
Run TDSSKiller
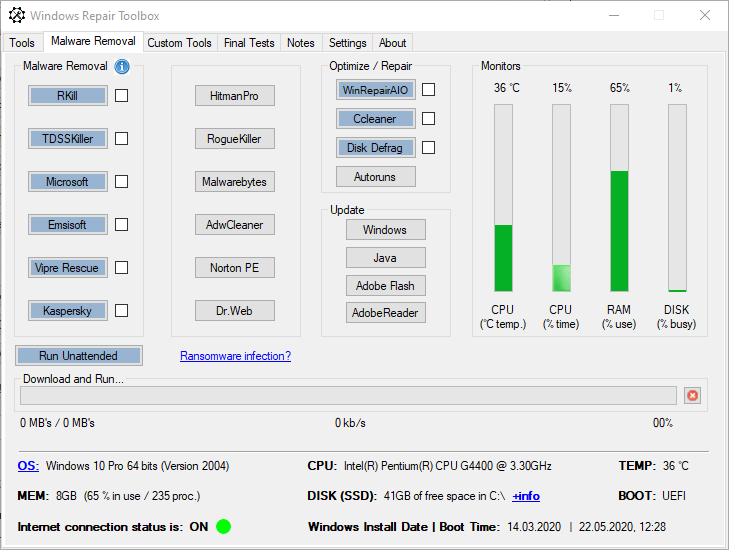pos(68,139)
